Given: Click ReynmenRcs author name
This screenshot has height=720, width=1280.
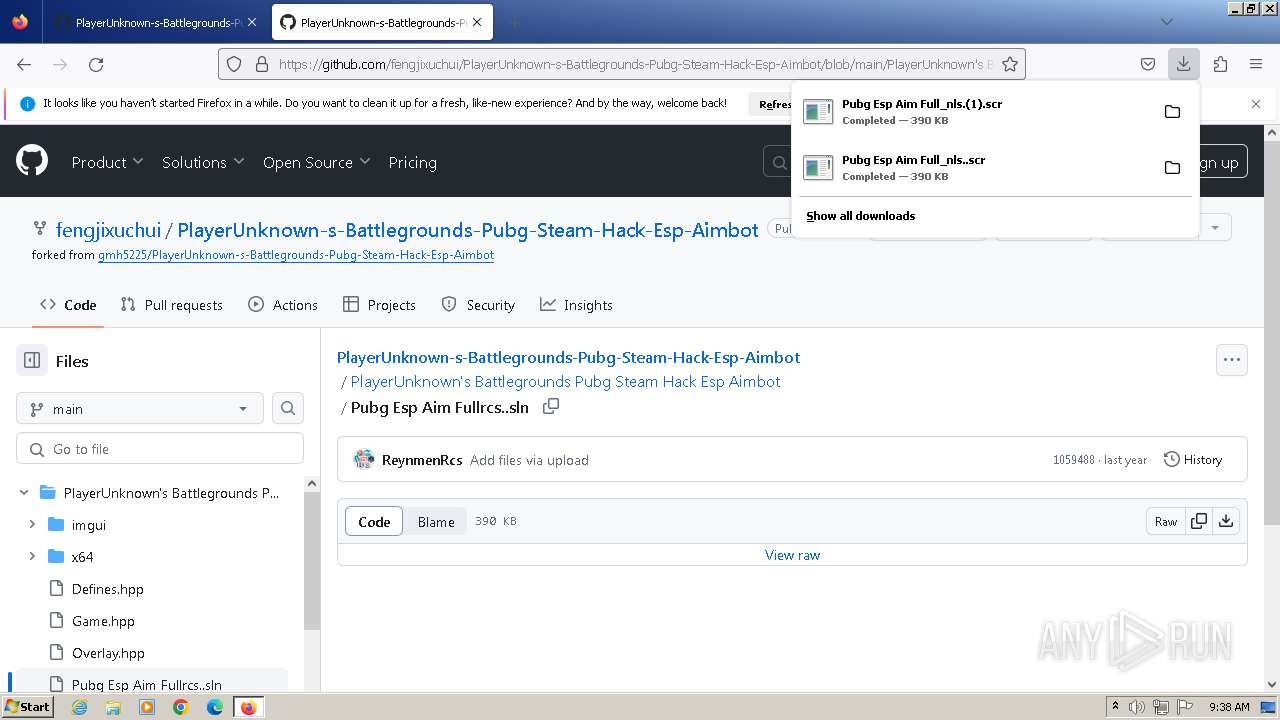Looking at the screenshot, I should [x=422, y=460].
